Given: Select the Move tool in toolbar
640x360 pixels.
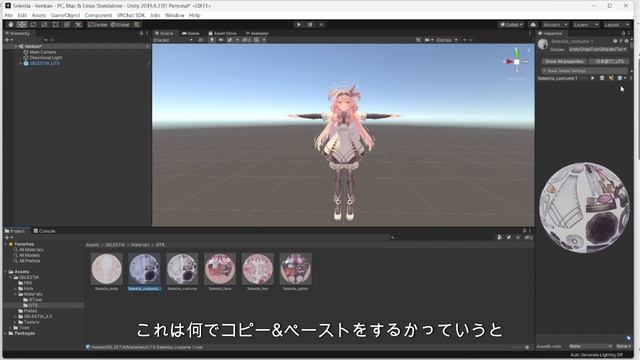Looking at the screenshot, I should coord(22,24).
